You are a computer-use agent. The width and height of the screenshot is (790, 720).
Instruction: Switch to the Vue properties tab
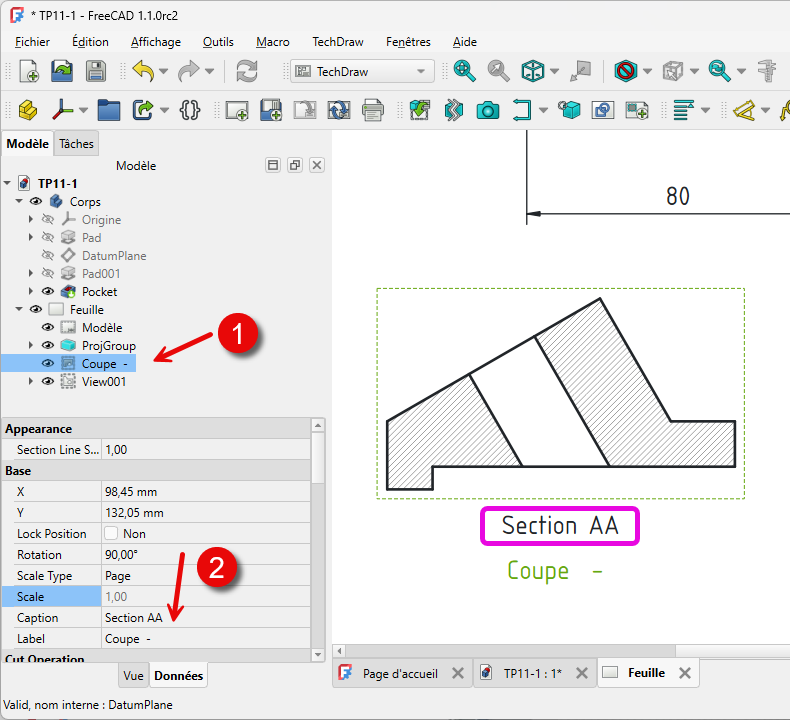(x=133, y=676)
